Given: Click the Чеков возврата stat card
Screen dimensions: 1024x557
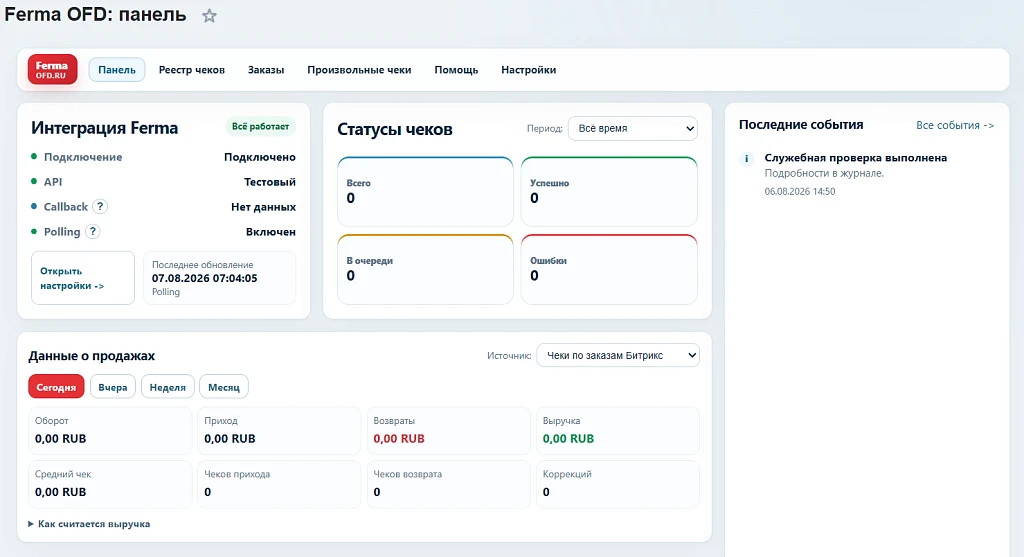Looking at the screenshot, I should pos(448,484).
